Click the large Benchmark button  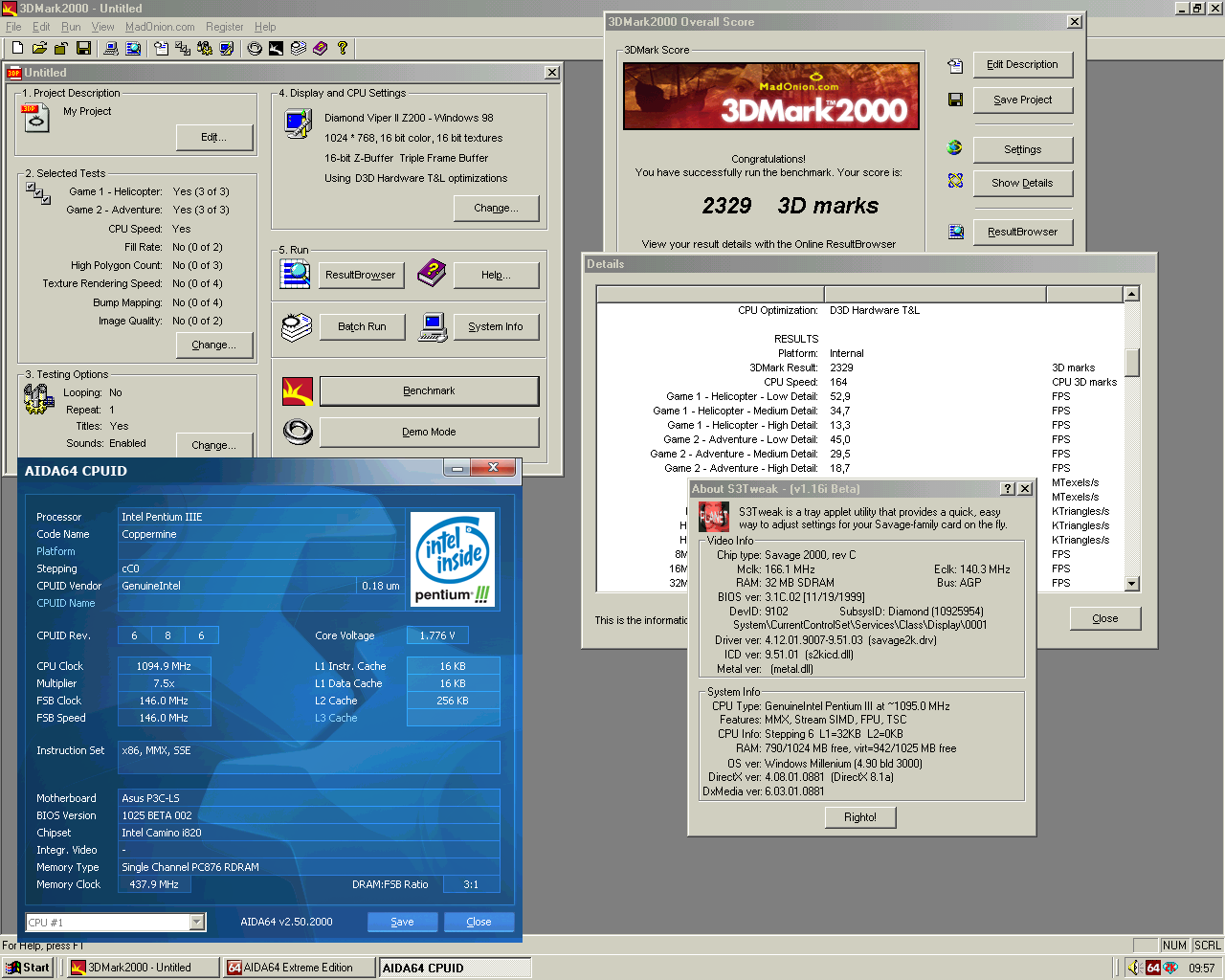pos(429,391)
